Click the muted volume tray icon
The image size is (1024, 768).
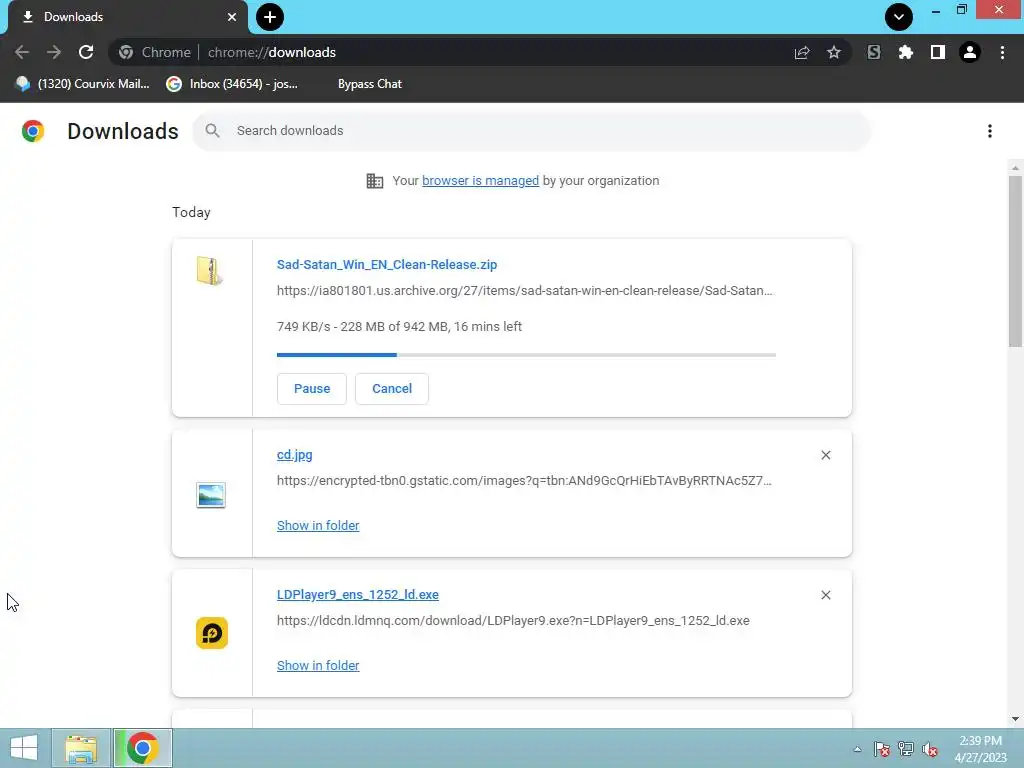click(x=929, y=749)
